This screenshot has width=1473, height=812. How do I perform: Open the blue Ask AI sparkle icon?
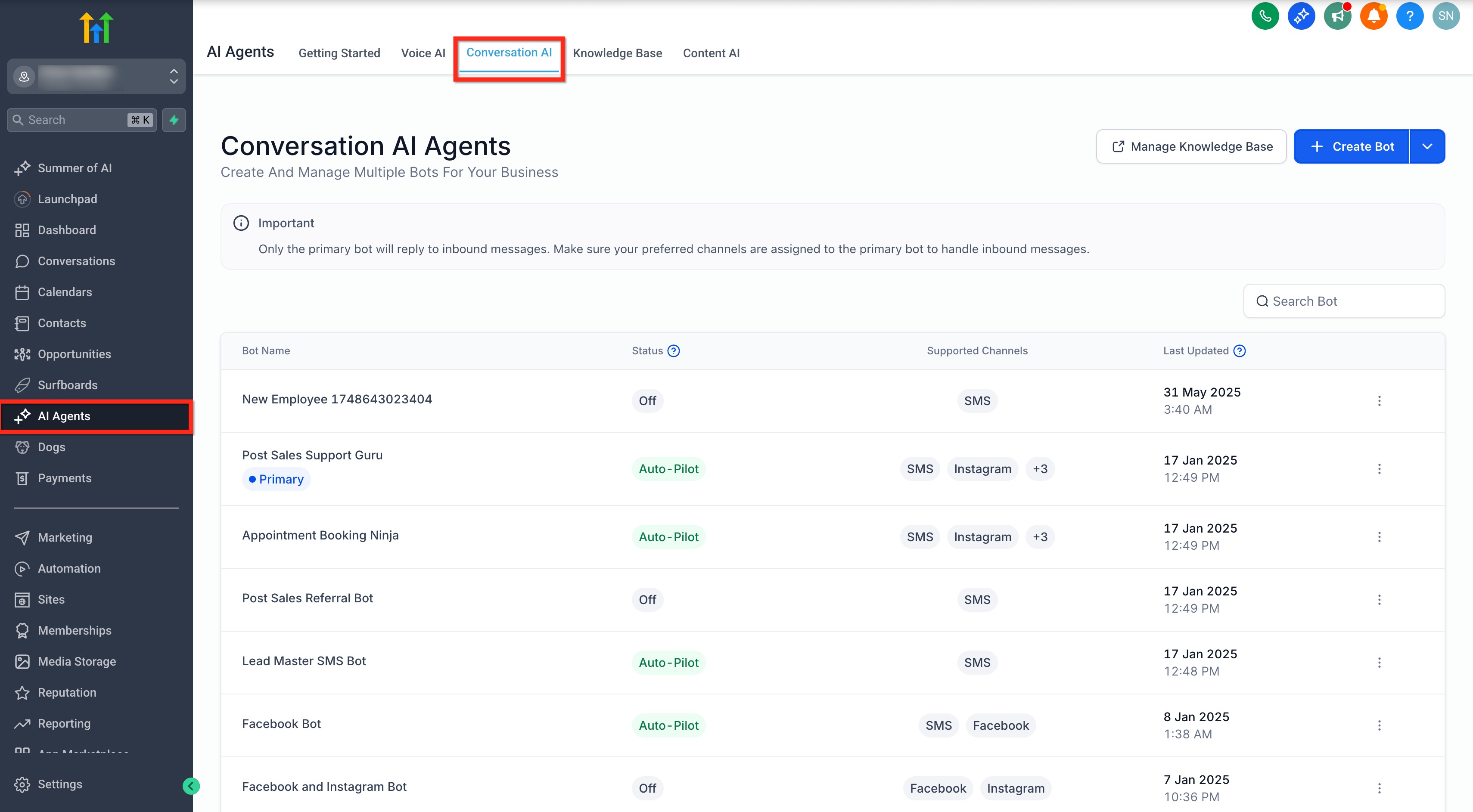pyautogui.click(x=1301, y=16)
